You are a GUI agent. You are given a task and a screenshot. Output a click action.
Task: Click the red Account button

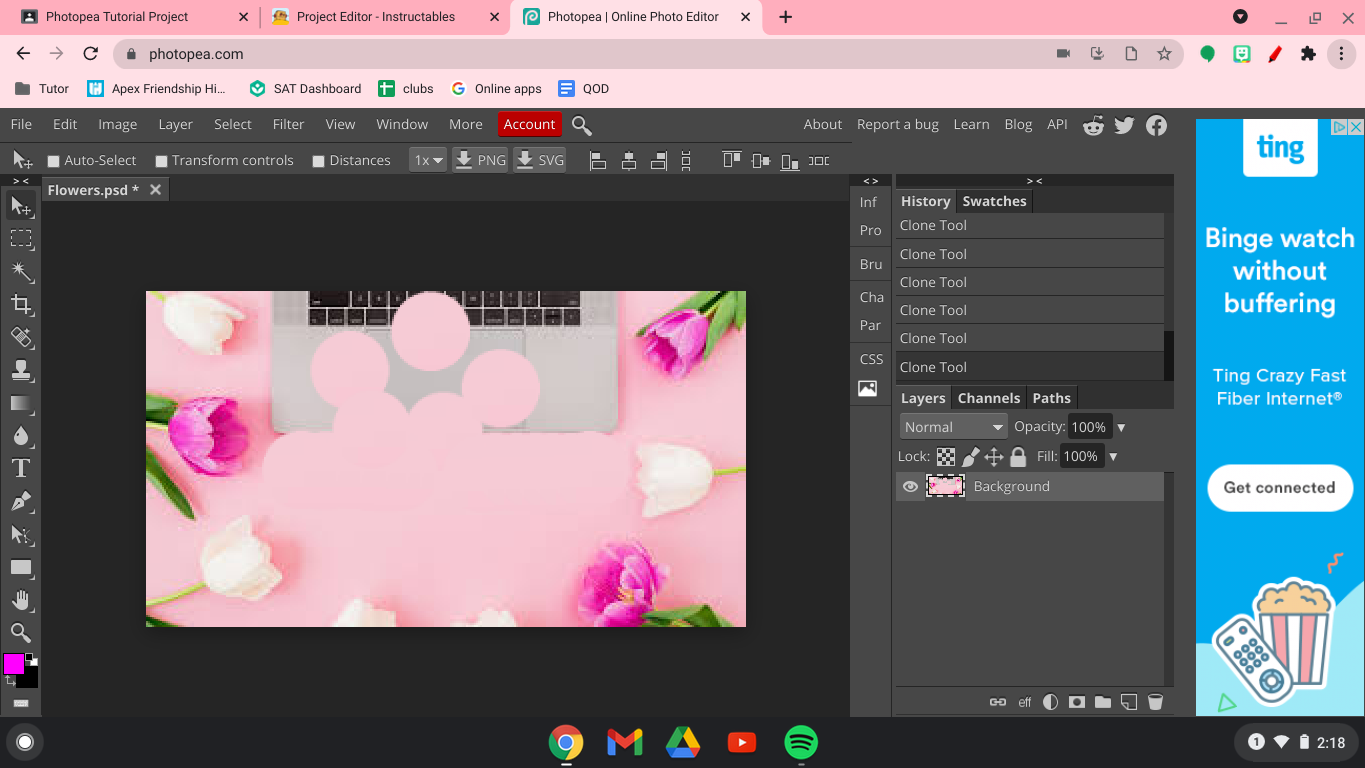[x=529, y=124]
